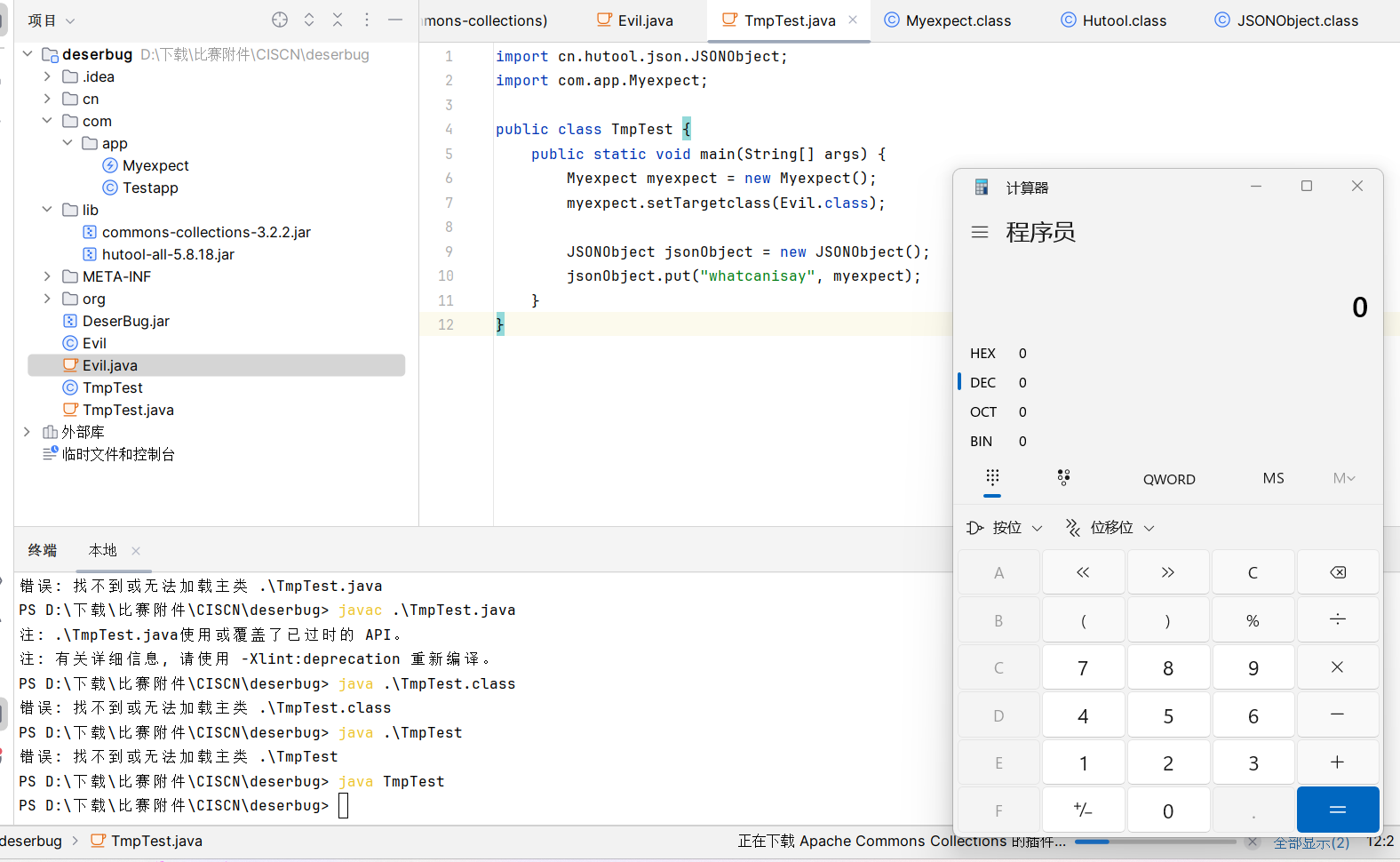Select the terminal tool window tab
The width and height of the screenshot is (1400, 862).
pos(42,550)
